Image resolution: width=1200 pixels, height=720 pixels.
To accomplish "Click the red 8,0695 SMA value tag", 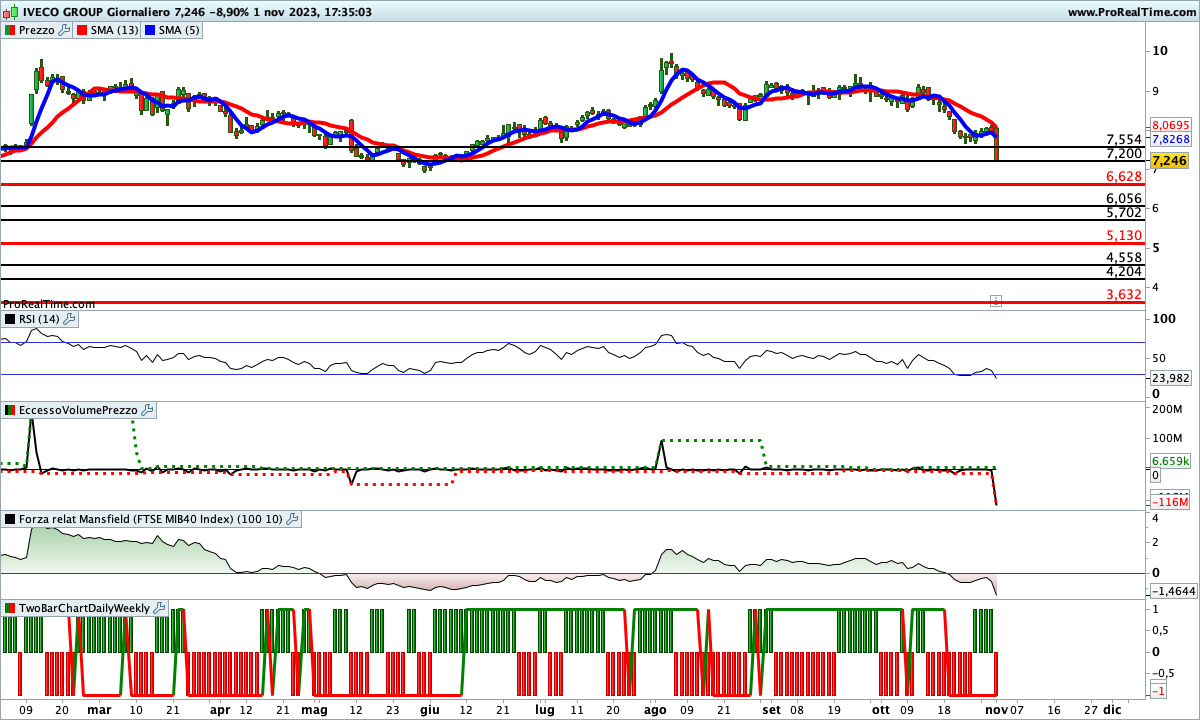I will pos(1170,123).
